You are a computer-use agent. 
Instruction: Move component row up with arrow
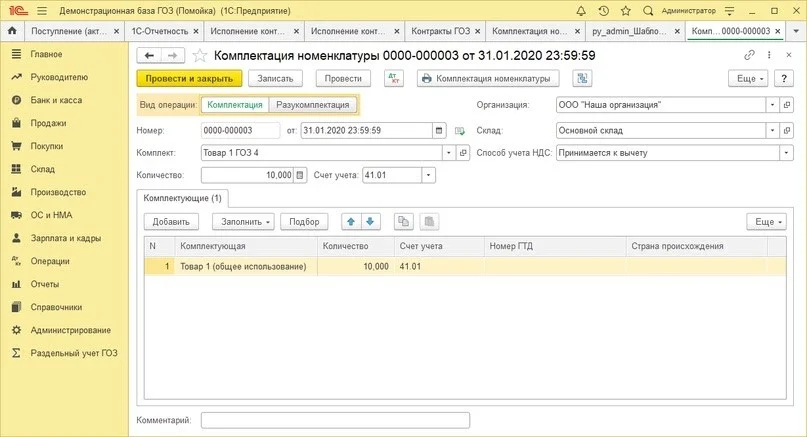351,222
